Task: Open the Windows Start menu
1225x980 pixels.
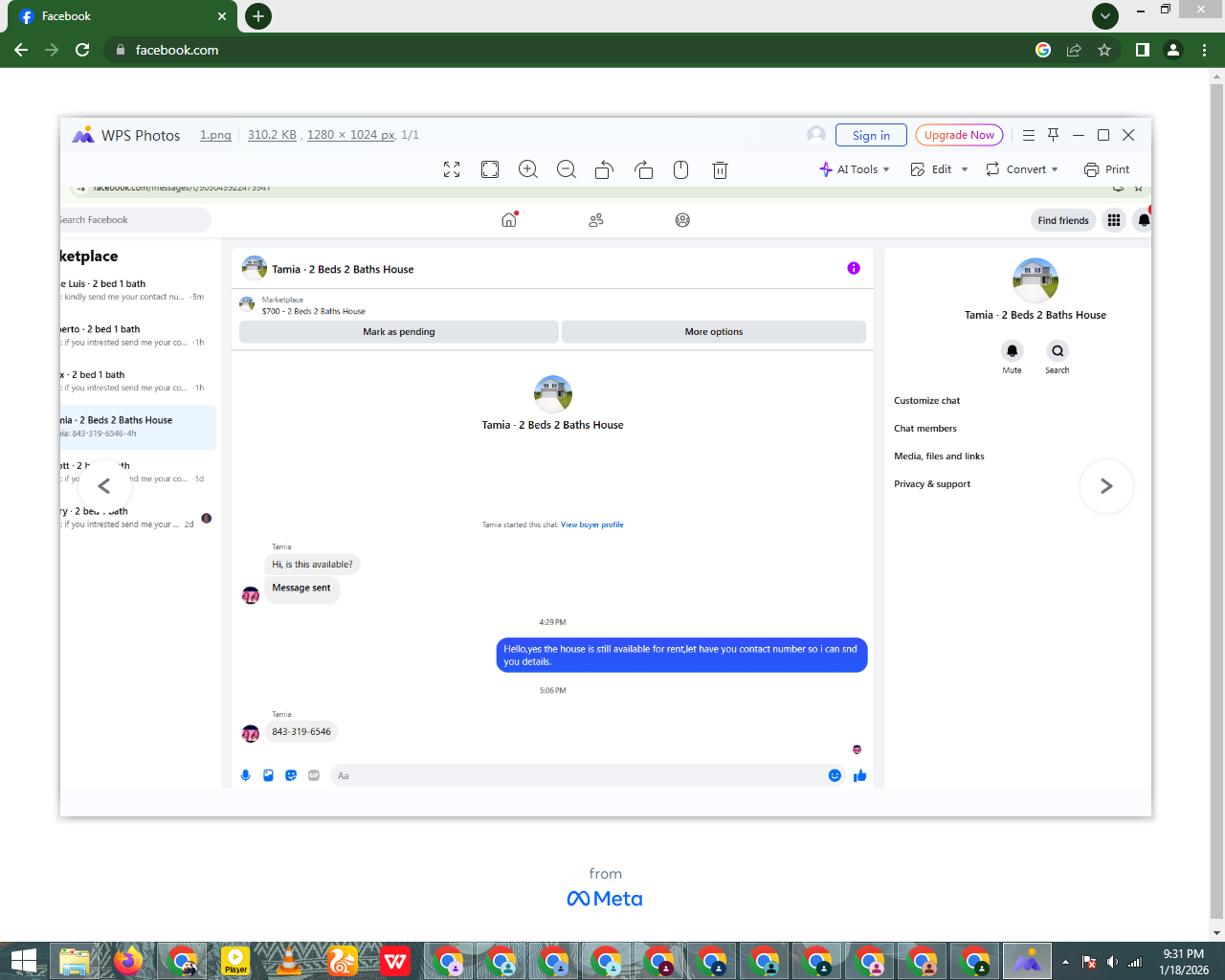Action: tap(23, 961)
